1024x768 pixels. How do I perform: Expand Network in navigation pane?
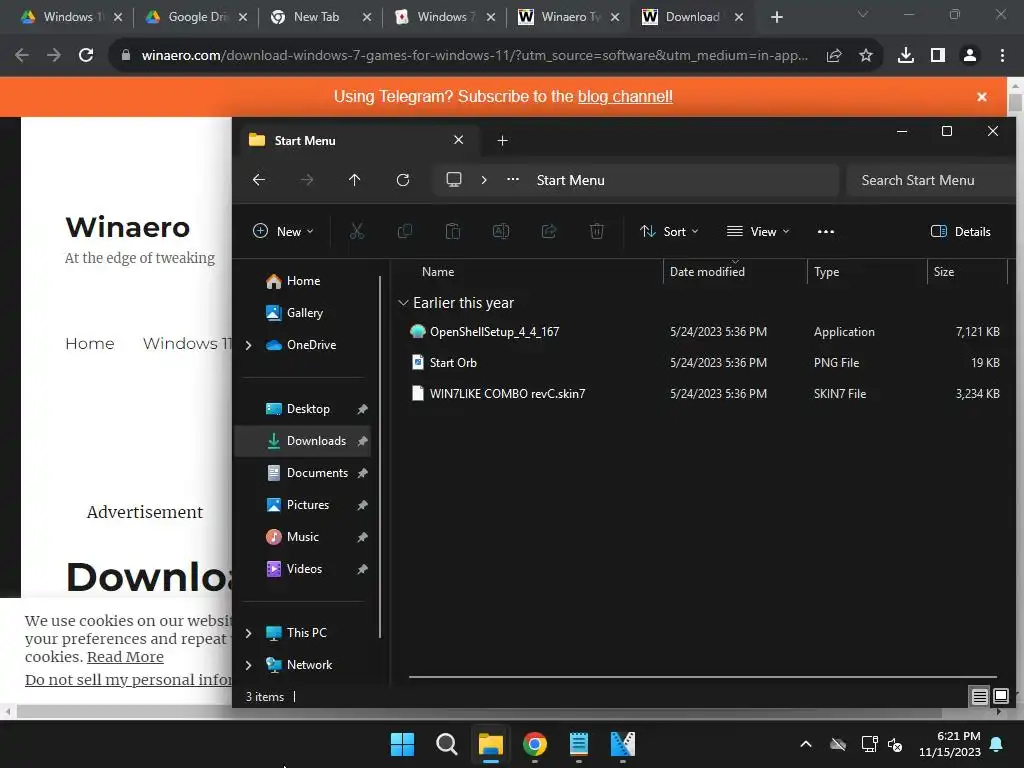coord(248,665)
